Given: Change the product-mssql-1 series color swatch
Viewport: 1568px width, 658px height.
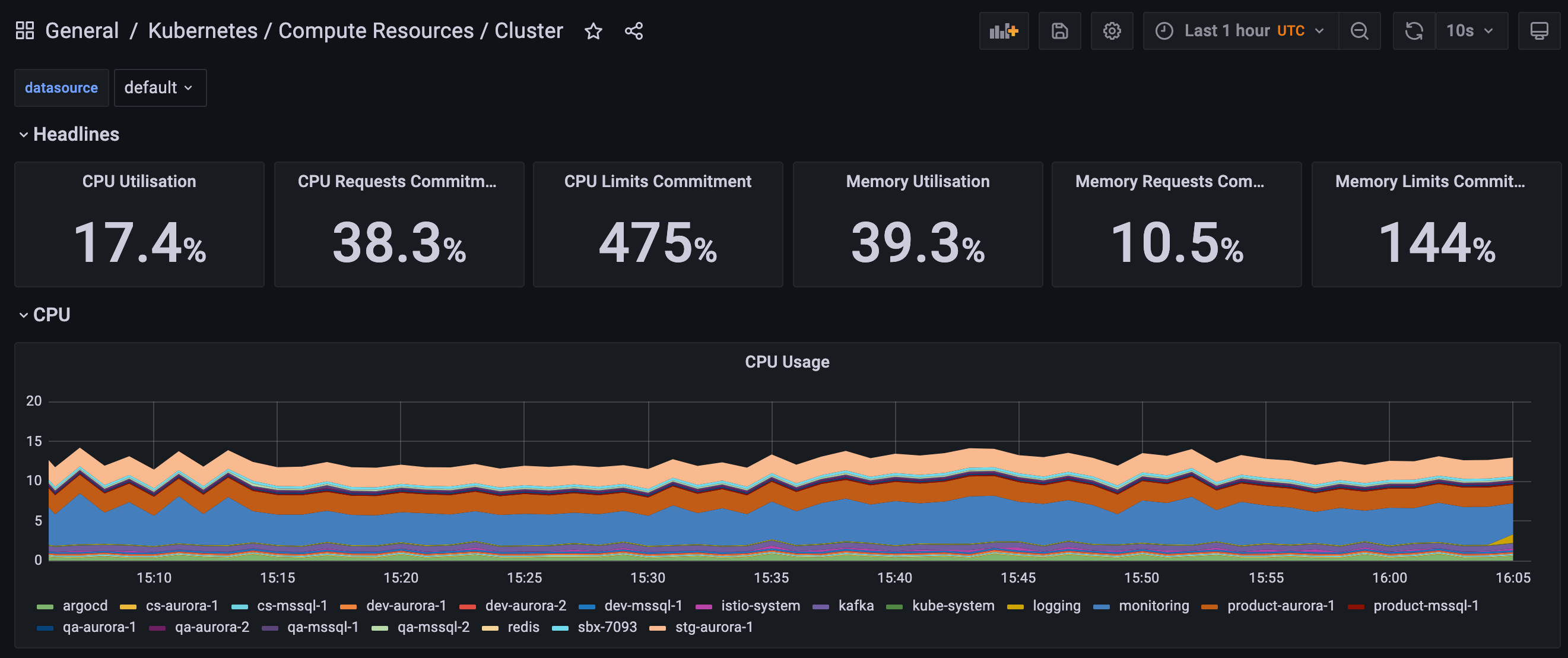Looking at the screenshot, I should [x=1356, y=607].
